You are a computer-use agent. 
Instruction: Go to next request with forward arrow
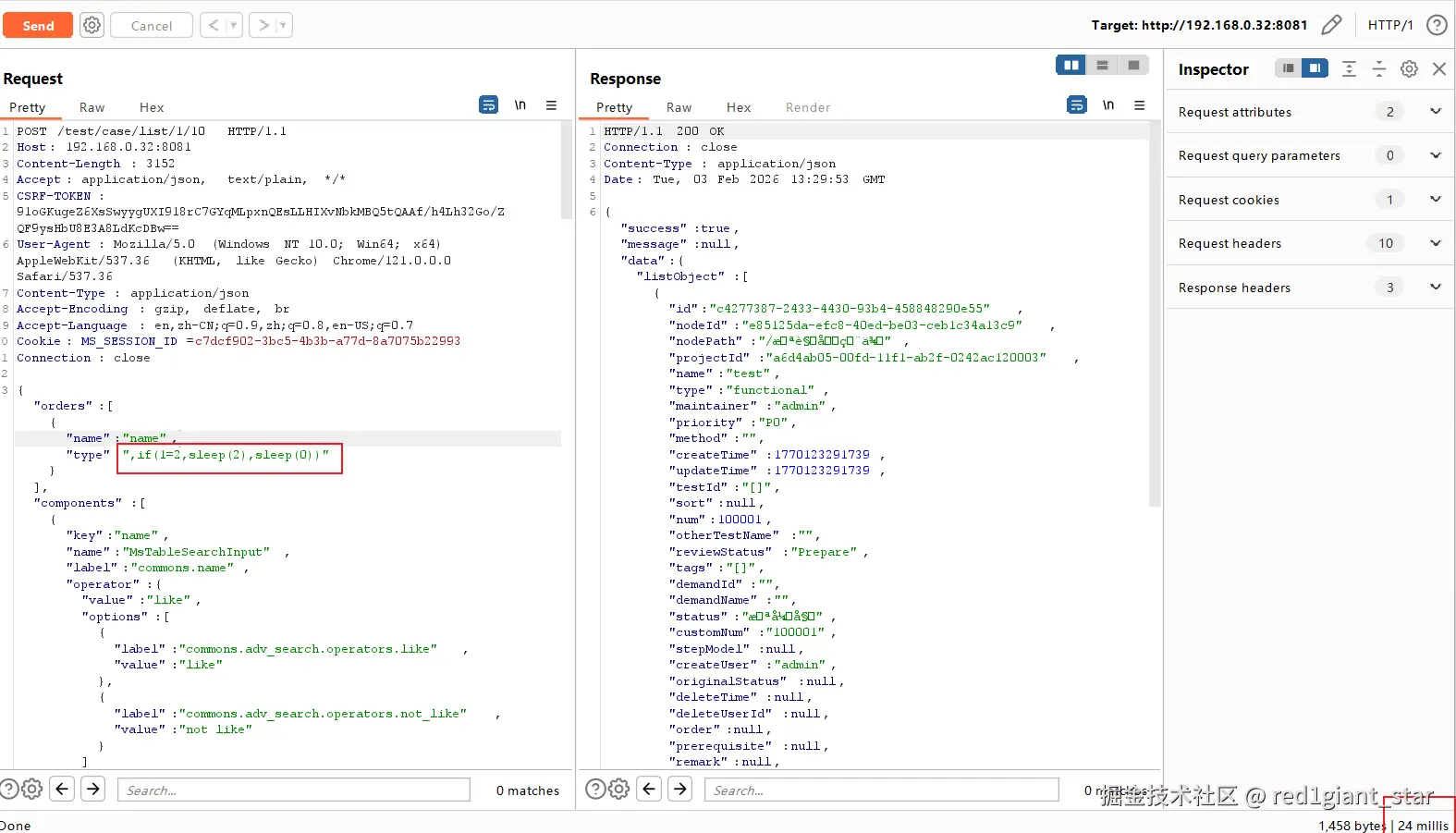pyautogui.click(x=263, y=25)
